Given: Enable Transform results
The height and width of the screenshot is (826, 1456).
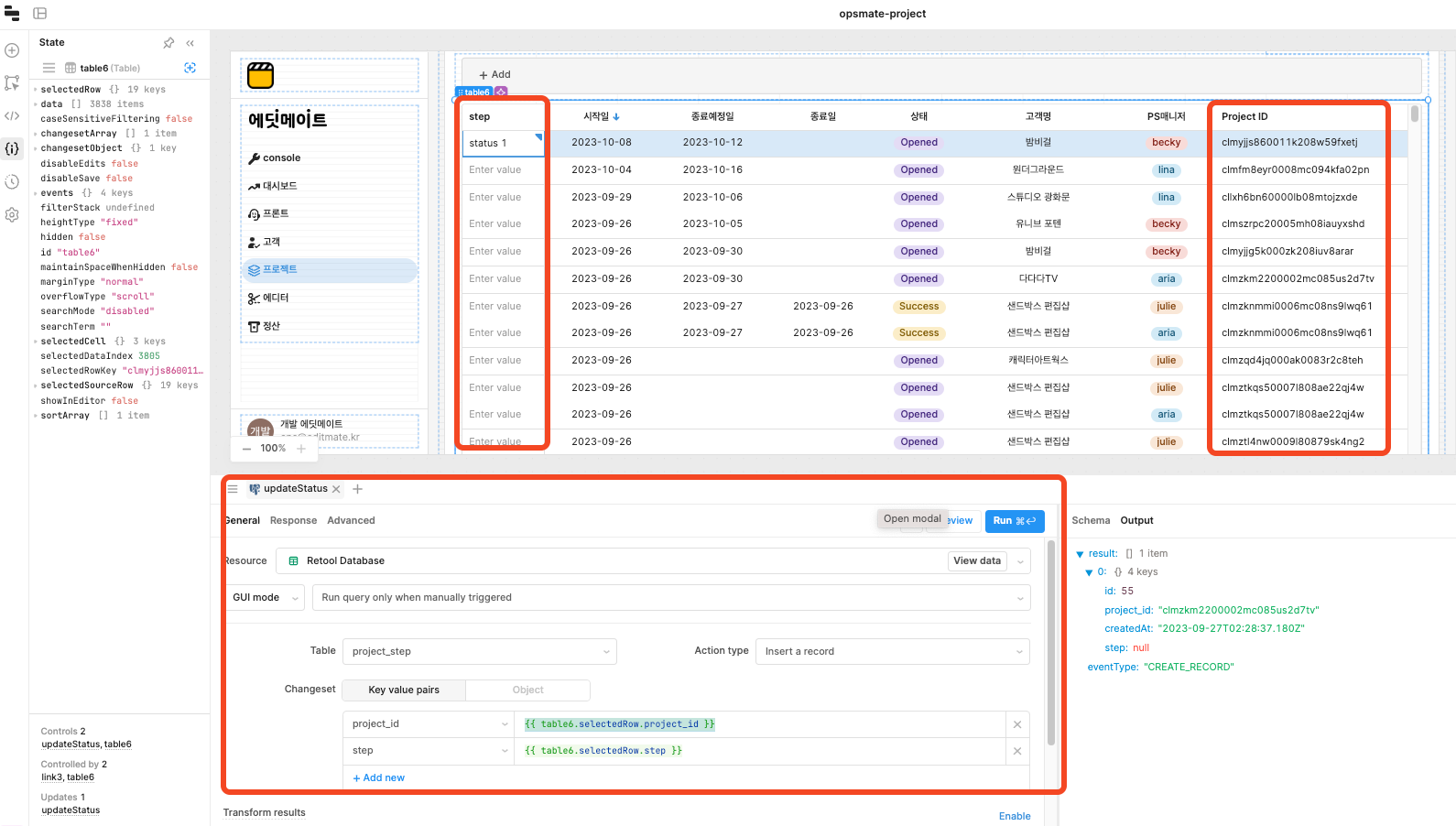Looking at the screenshot, I should (x=1015, y=816).
